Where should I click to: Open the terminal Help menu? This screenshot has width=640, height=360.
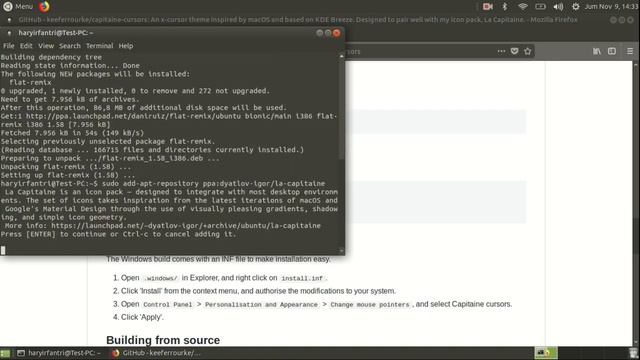(x=126, y=46)
